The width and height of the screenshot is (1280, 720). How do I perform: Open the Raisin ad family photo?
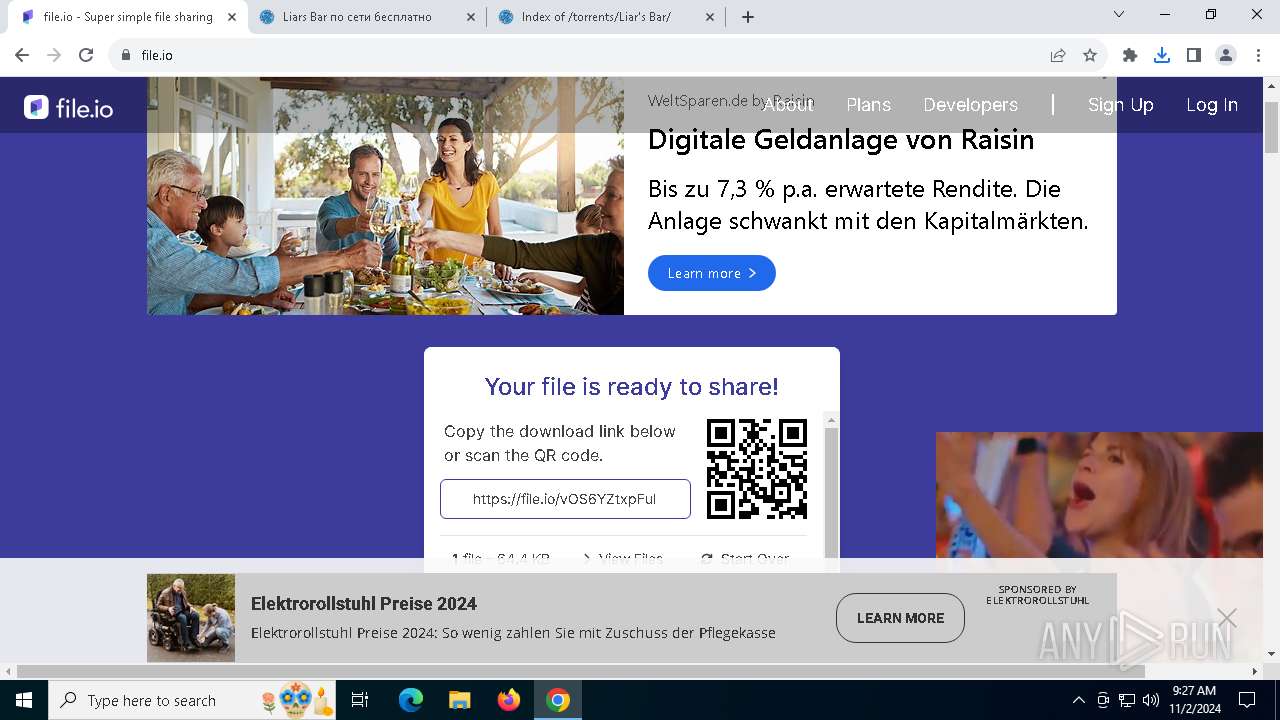(x=385, y=196)
